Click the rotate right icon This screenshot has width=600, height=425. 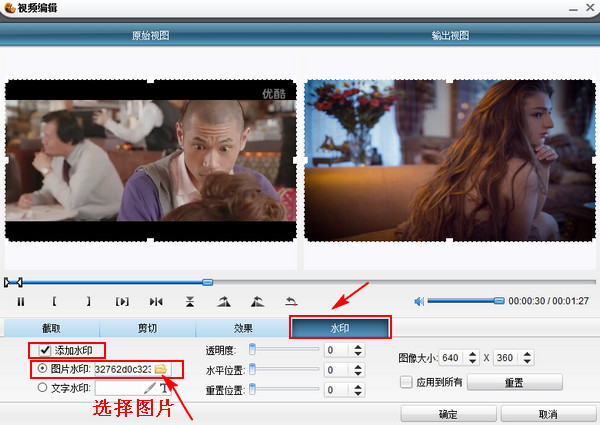[224, 302]
